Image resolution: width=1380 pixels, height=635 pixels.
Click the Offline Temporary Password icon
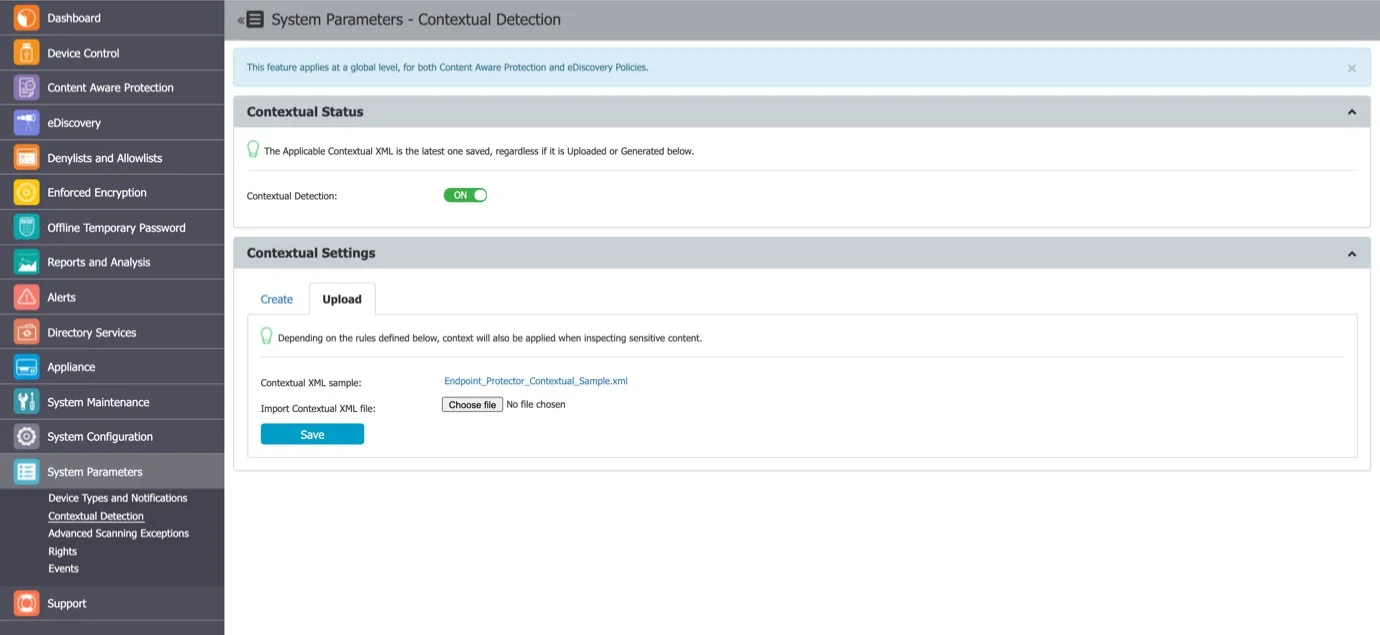[x=26, y=227]
